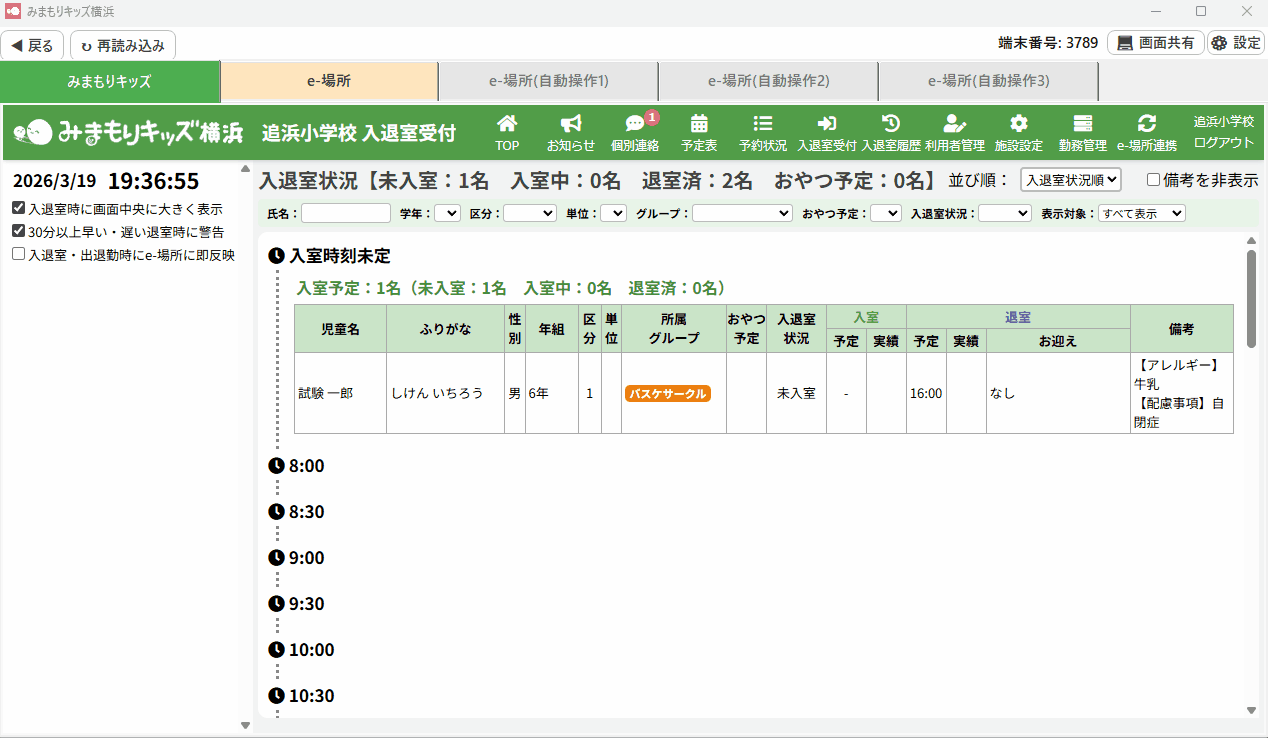The width and height of the screenshot is (1268, 738).
Task: Open the 表示対象 dropdown
Action: (x=1141, y=213)
